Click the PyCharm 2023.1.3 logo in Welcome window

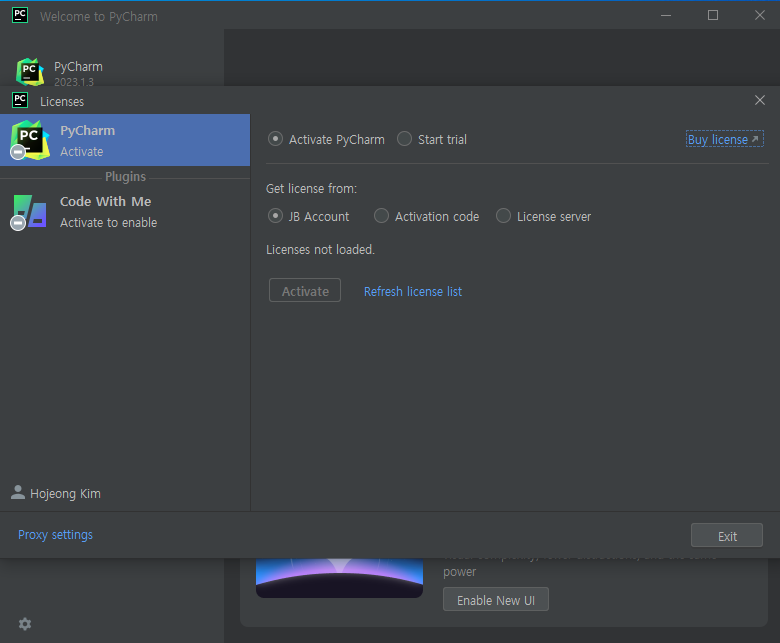pos(30,72)
